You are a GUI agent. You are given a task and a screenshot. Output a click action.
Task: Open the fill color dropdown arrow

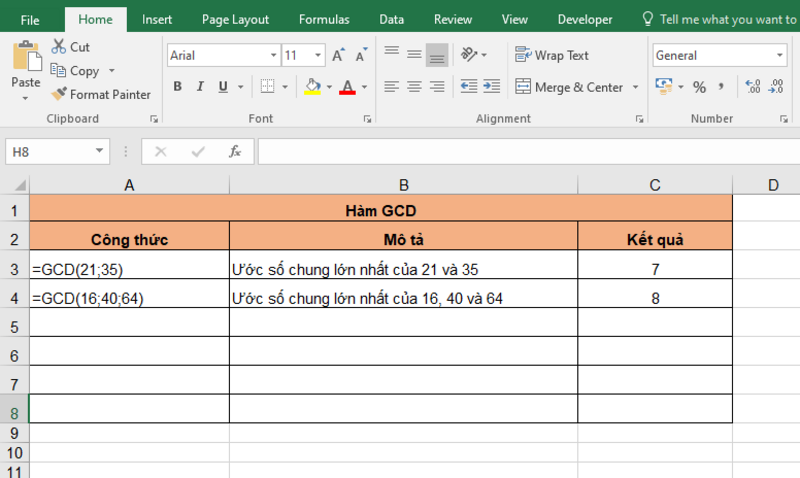(329, 87)
